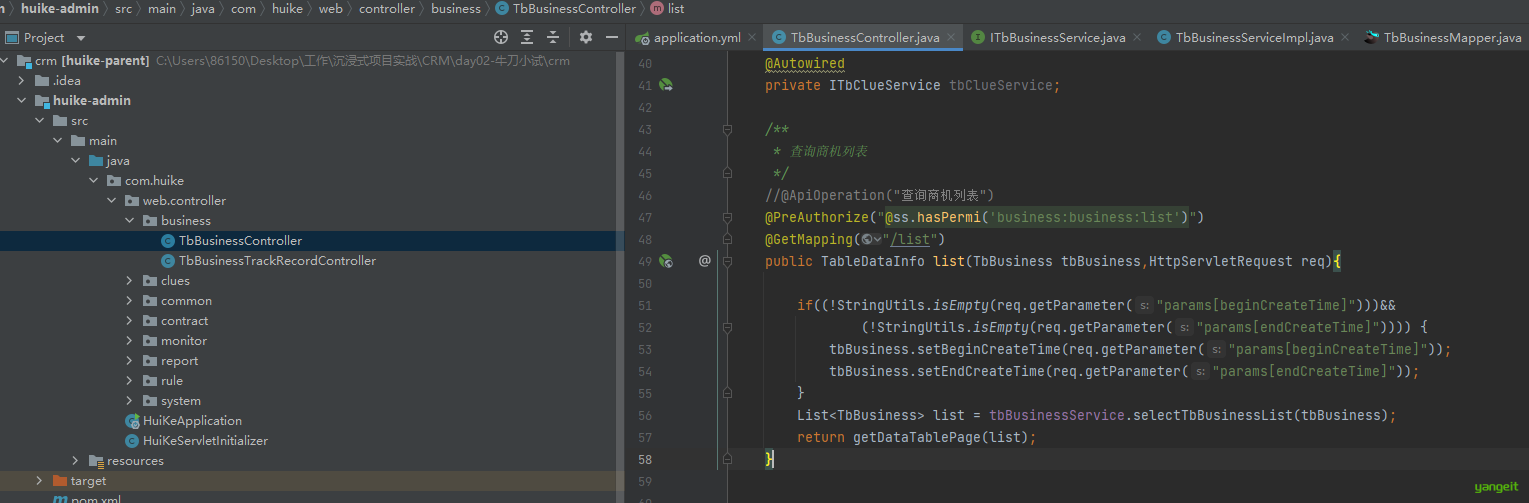Viewport: 1529px width, 503px height.
Task: Click the Collapse All icon in Project panel
Action: coord(553,37)
